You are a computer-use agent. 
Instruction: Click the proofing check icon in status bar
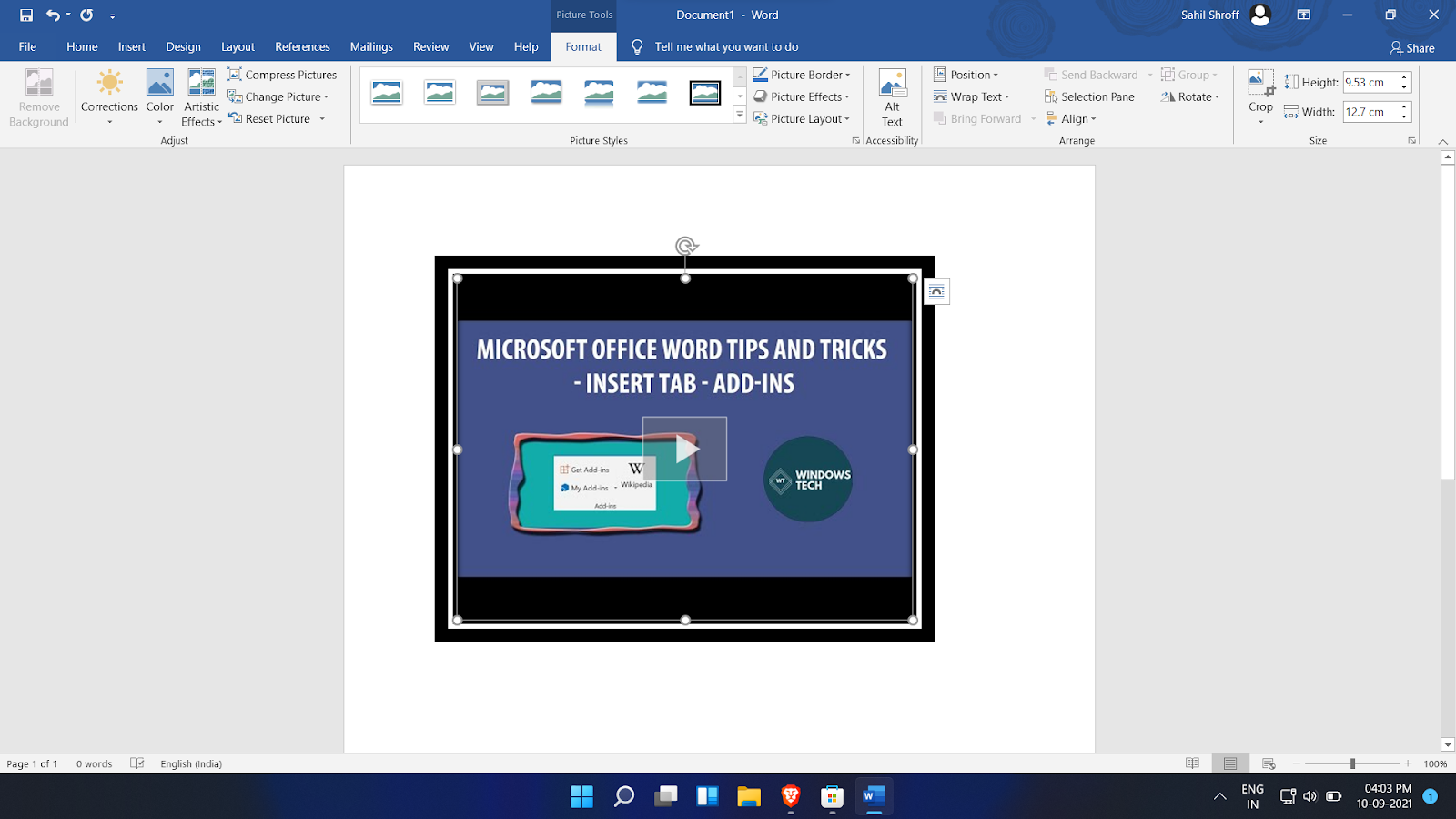point(137,763)
